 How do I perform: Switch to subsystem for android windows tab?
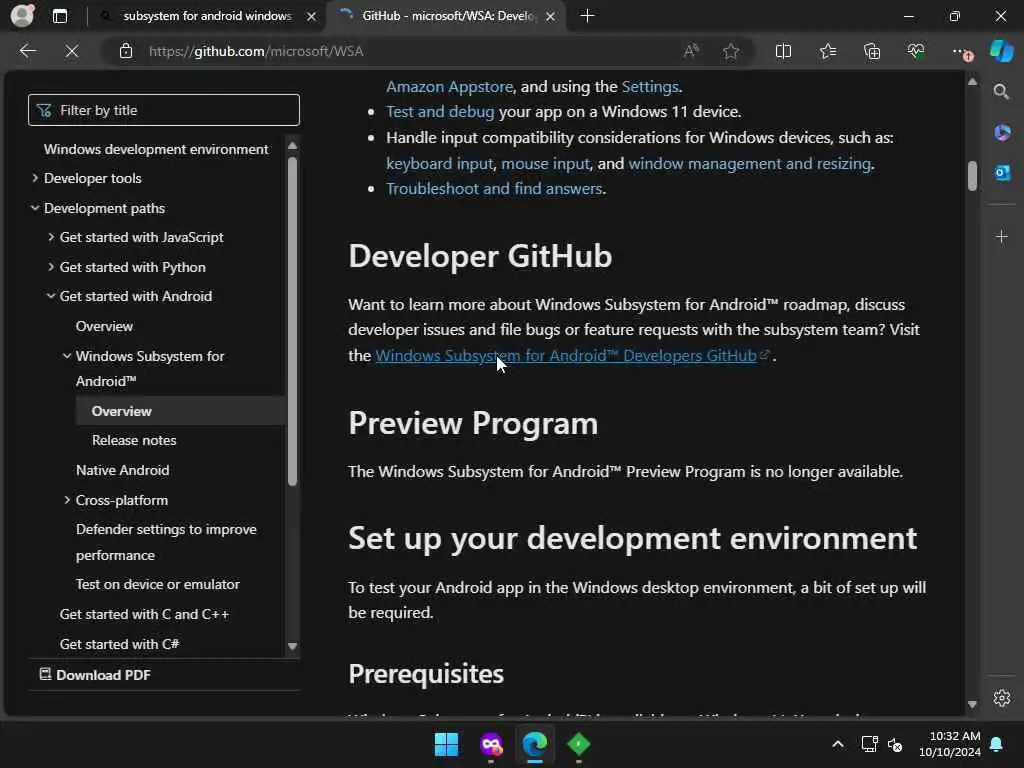click(208, 16)
